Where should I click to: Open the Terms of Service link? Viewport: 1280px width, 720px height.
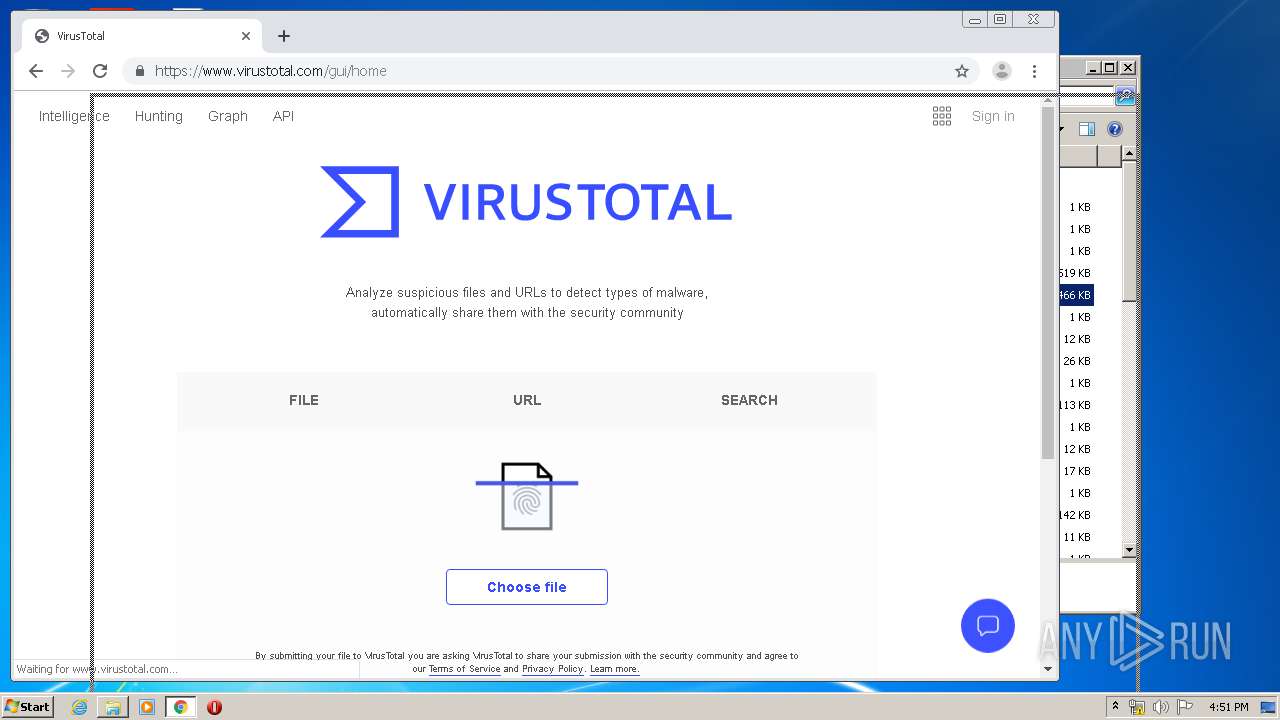pos(464,669)
